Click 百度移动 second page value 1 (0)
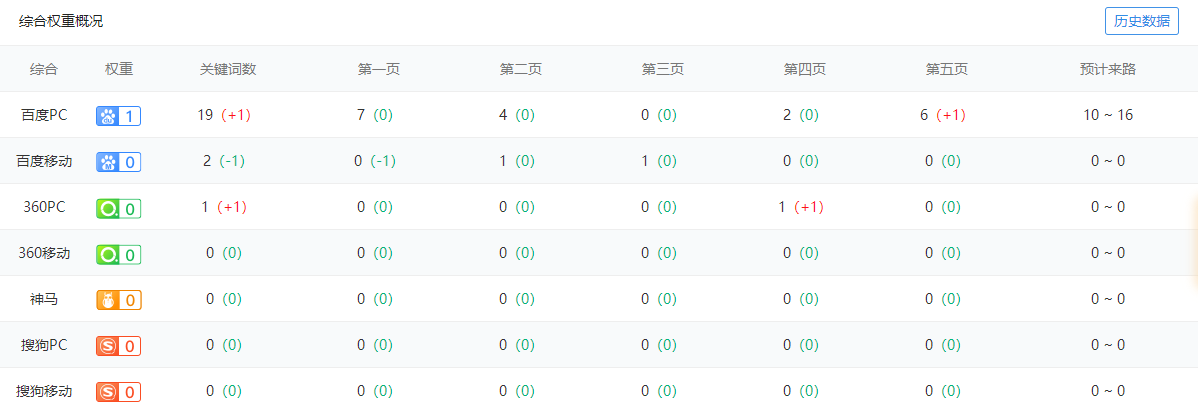The width and height of the screenshot is (1198, 411). pyautogui.click(x=516, y=161)
